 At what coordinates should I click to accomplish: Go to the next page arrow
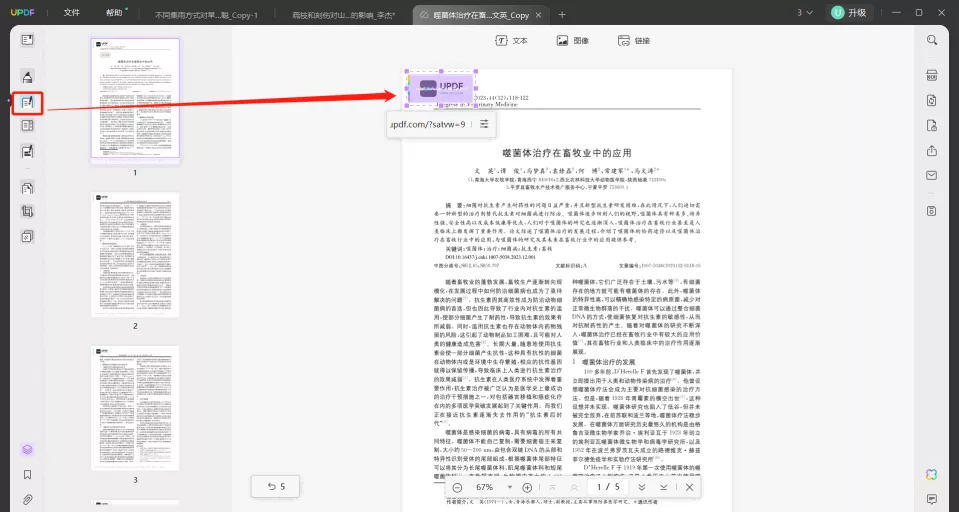(x=642, y=488)
